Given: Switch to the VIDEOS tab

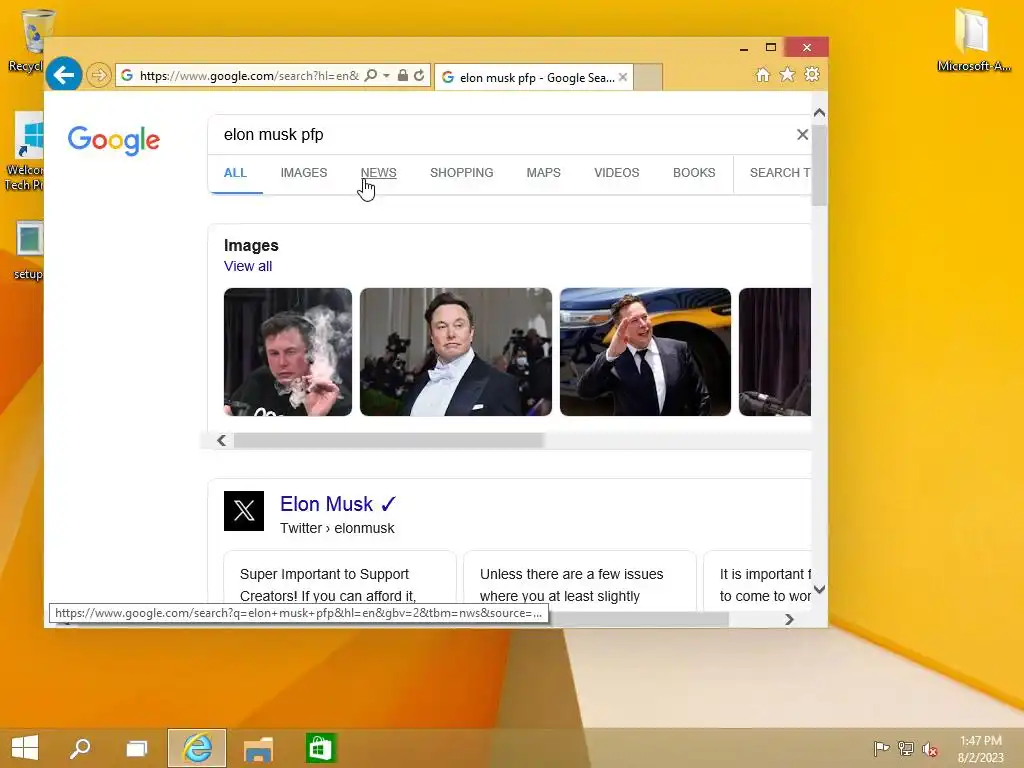Looking at the screenshot, I should (616, 173).
